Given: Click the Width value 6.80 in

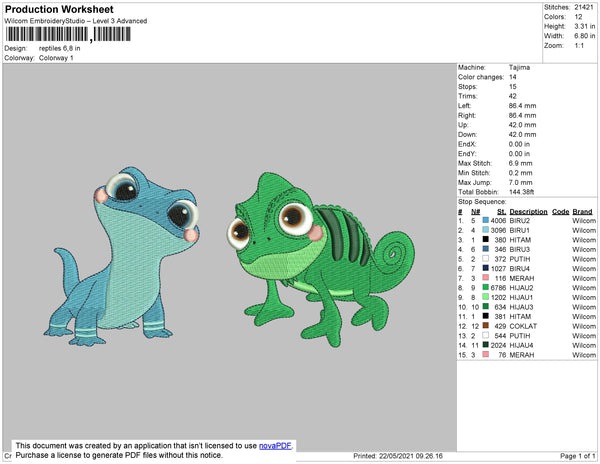Looking at the screenshot, I should coord(584,36).
